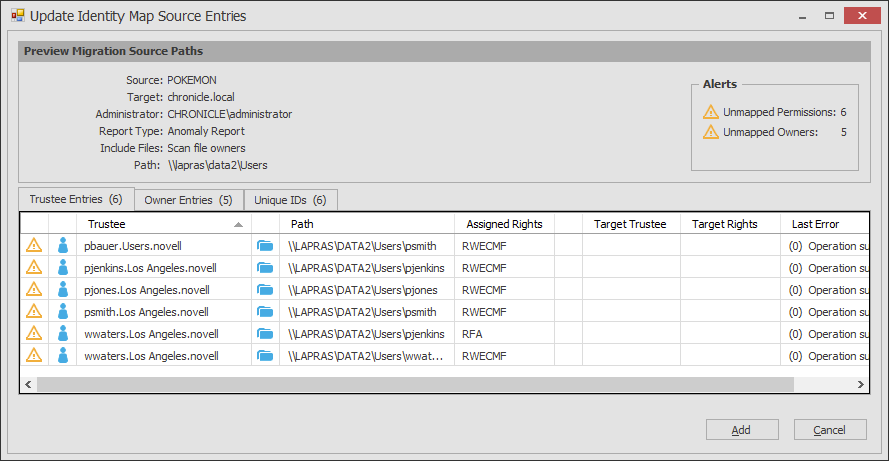Click warning icon next to Unmapped Permissions

pyautogui.click(x=710, y=112)
